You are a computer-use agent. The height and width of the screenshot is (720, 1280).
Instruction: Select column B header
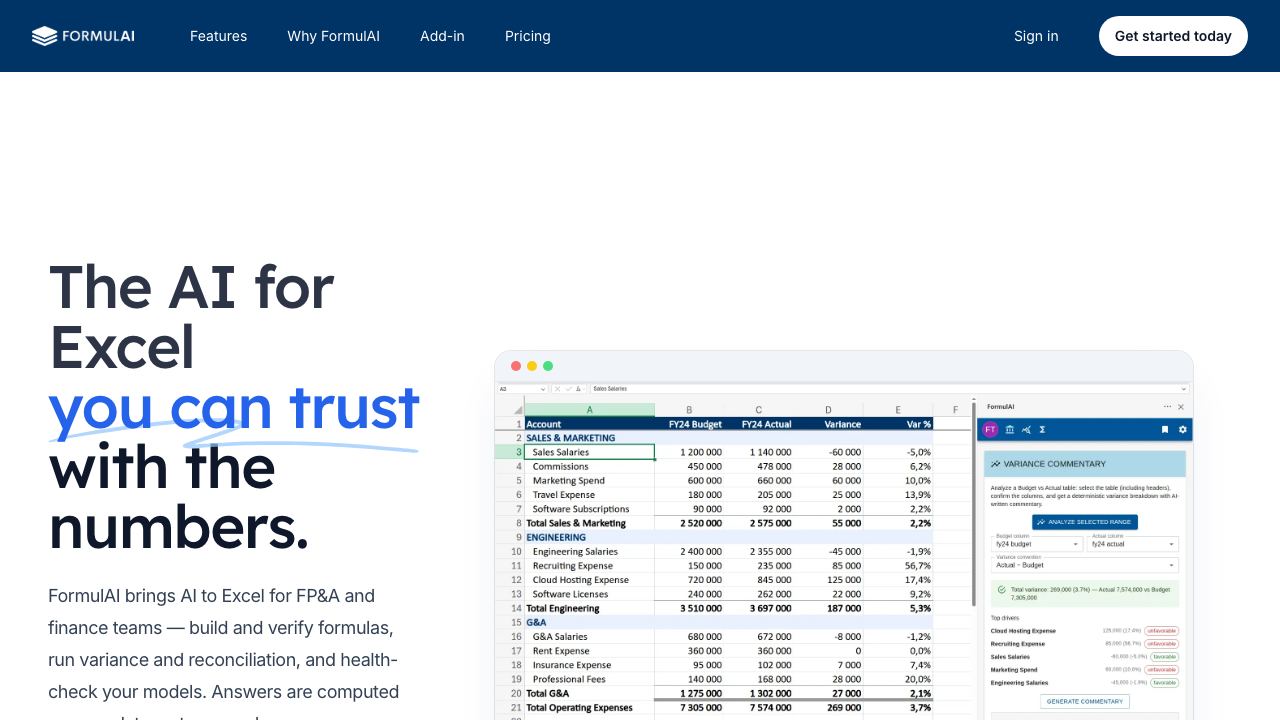tap(689, 410)
